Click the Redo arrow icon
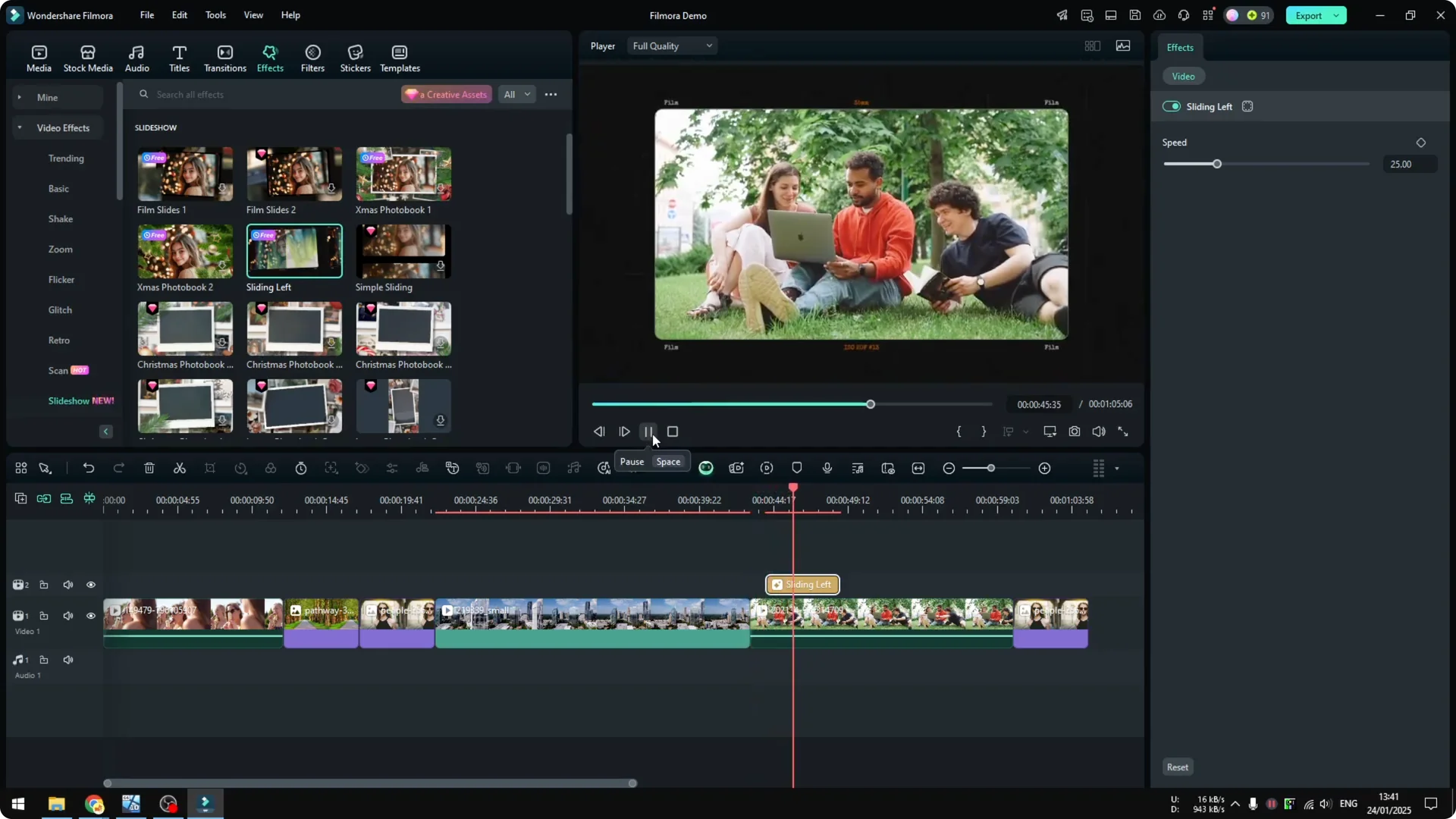The image size is (1456, 819). [x=119, y=469]
